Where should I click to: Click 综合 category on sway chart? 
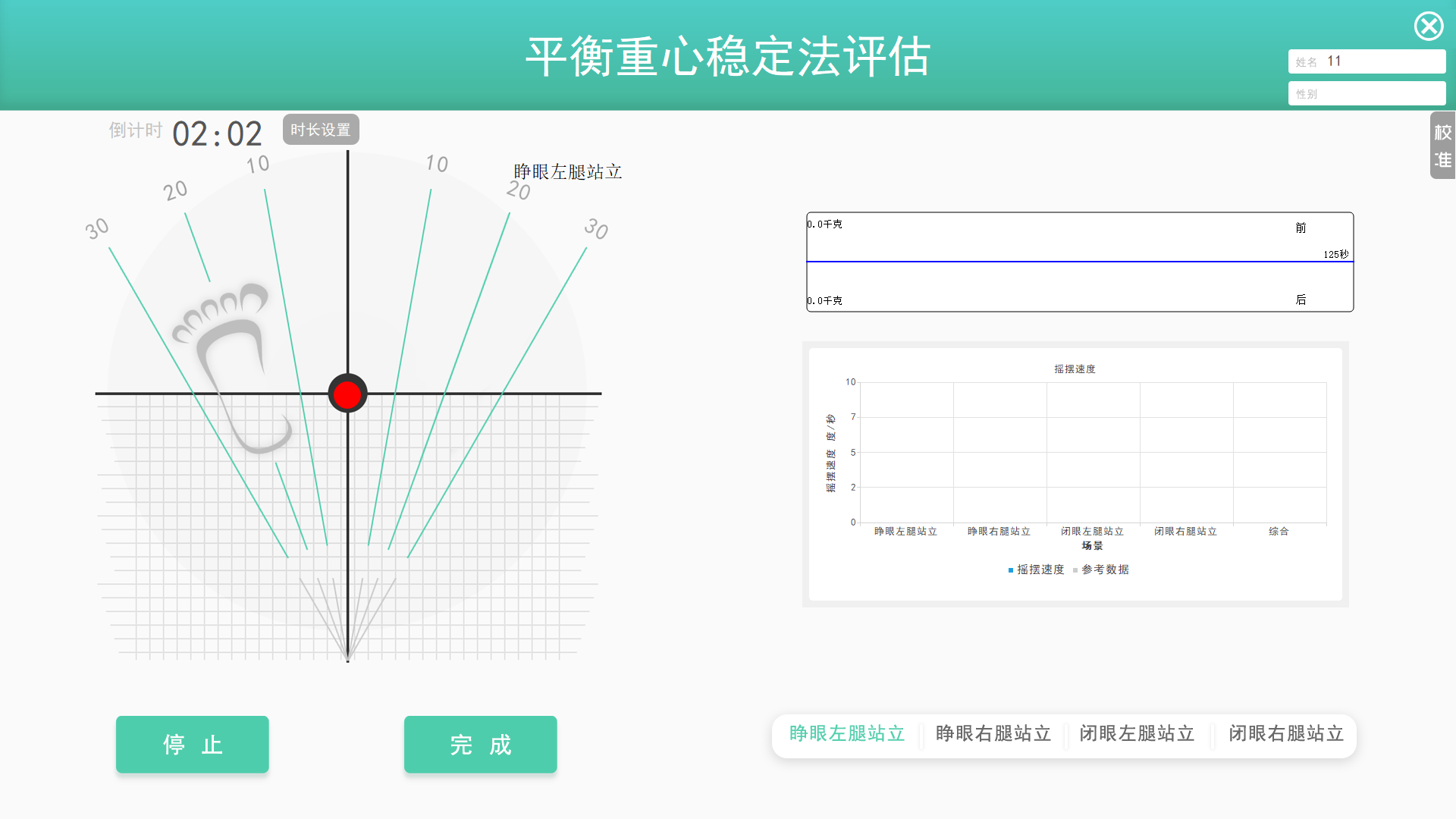pyautogui.click(x=1279, y=532)
